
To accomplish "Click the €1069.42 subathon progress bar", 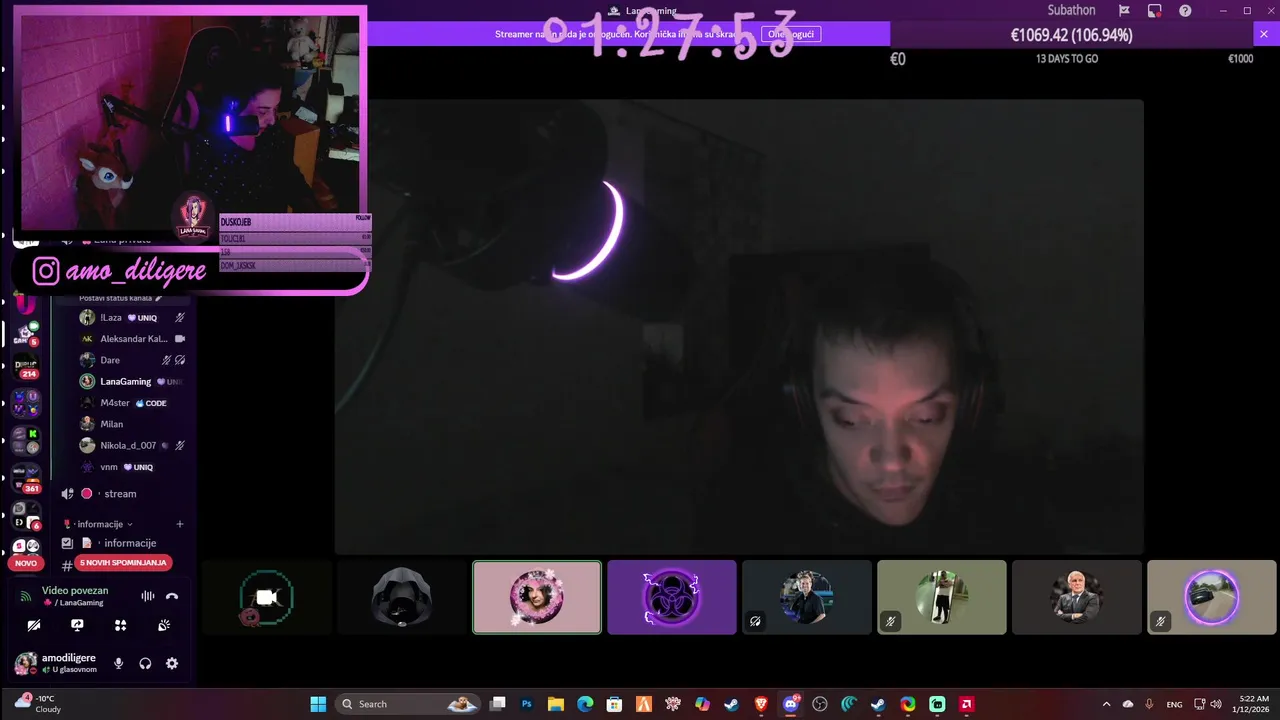I will pyautogui.click(x=1070, y=35).
